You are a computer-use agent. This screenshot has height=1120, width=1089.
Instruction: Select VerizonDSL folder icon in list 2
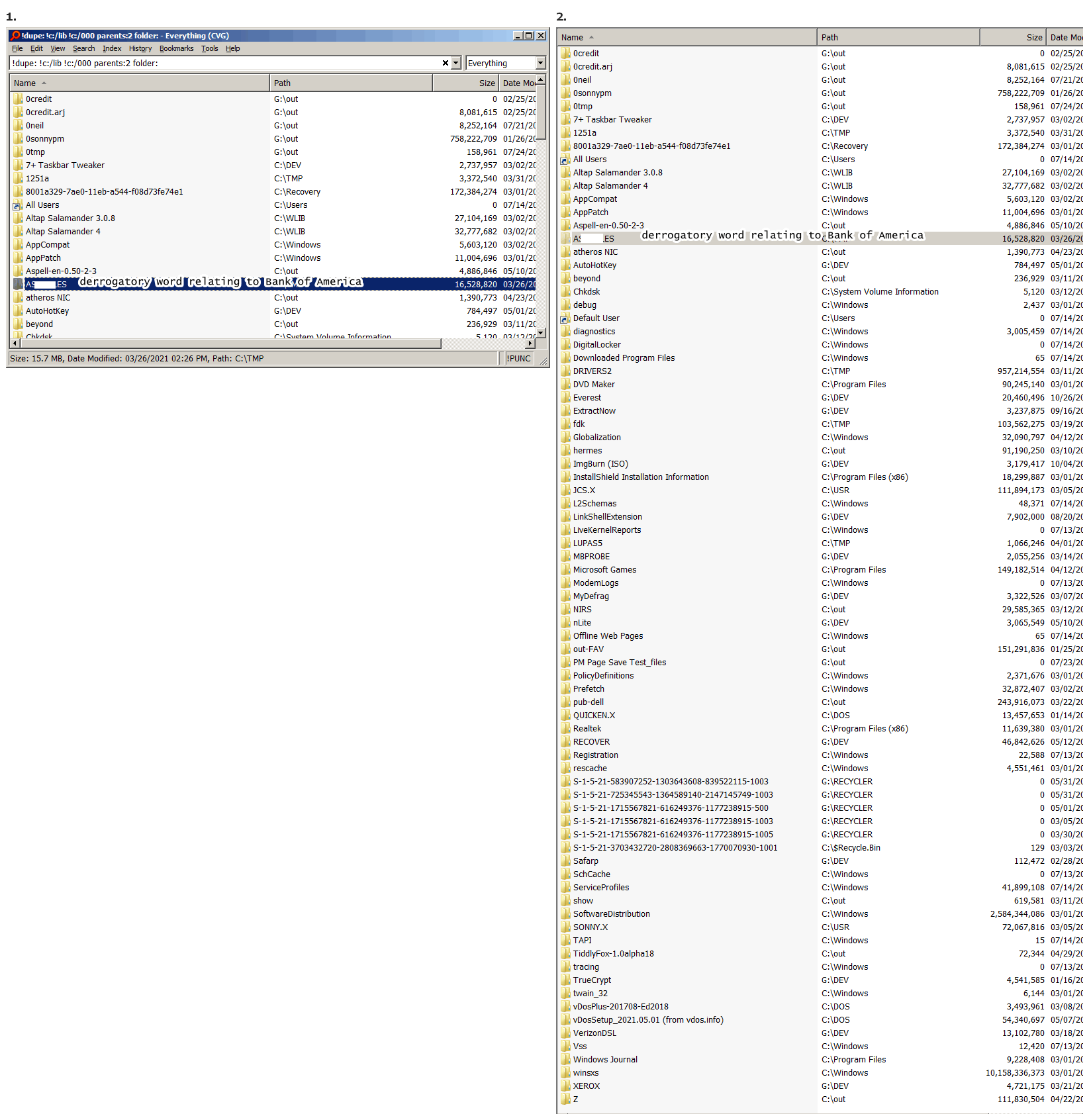click(565, 1033)
